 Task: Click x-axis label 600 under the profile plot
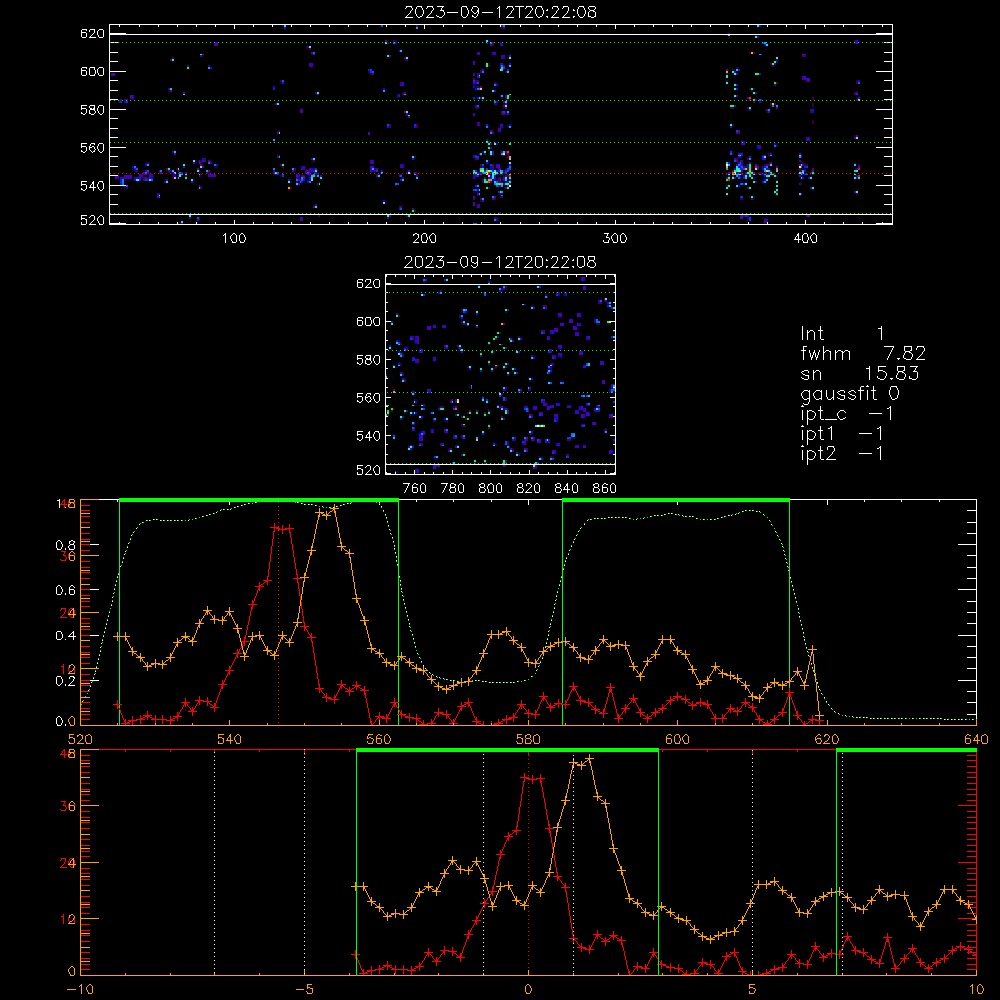(x=677, y=740)
